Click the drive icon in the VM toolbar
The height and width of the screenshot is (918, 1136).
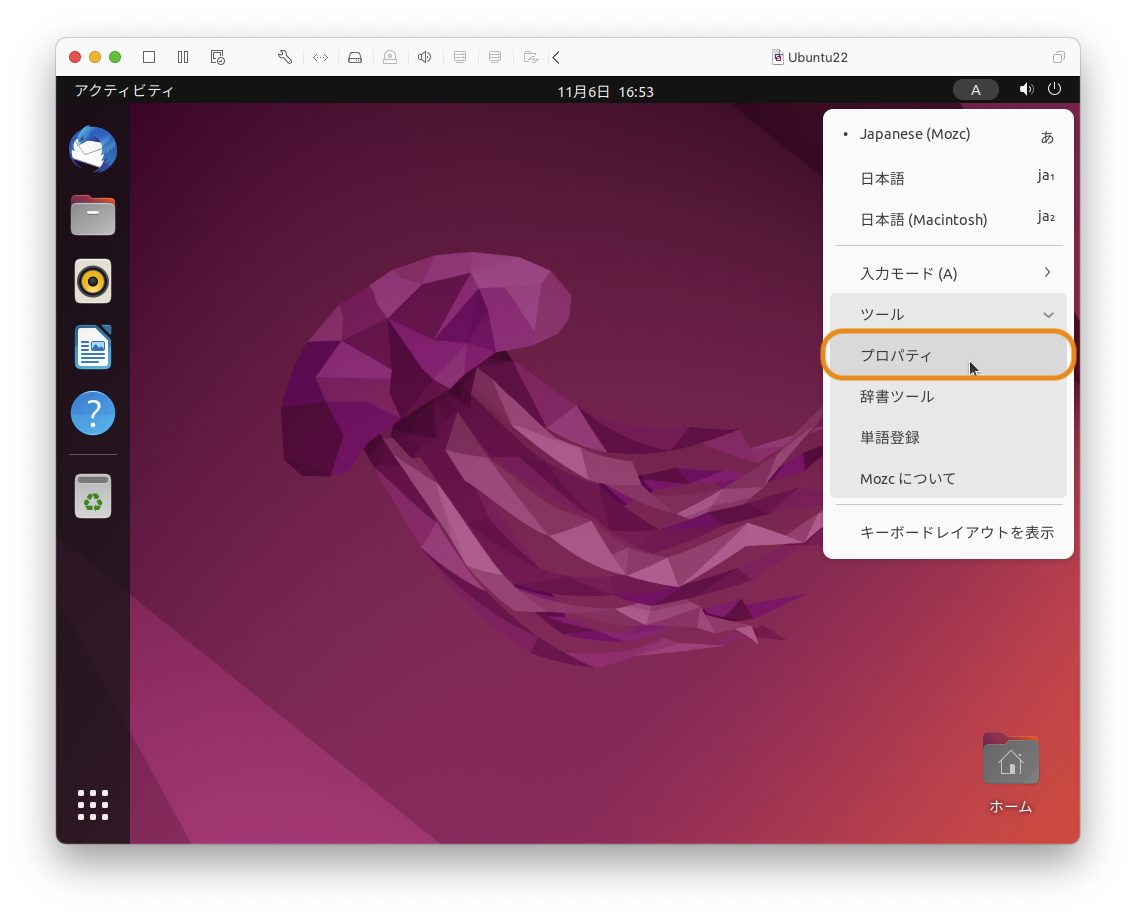pos(355,57)
